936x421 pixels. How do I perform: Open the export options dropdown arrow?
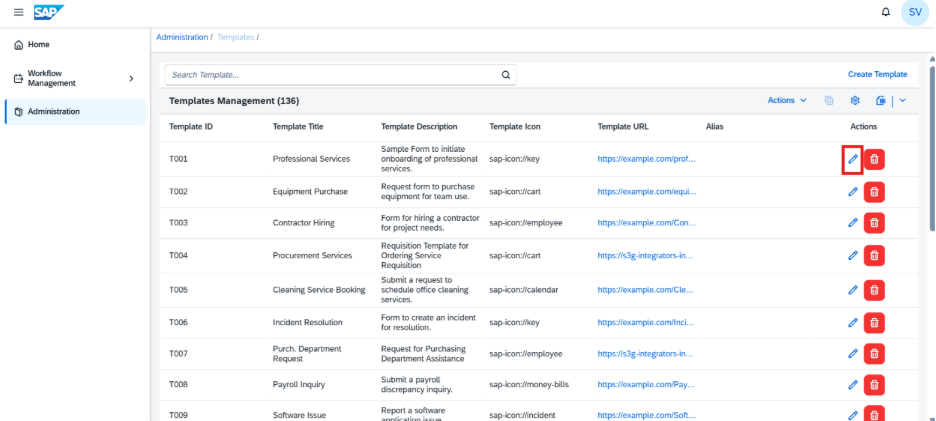[903, 100]
